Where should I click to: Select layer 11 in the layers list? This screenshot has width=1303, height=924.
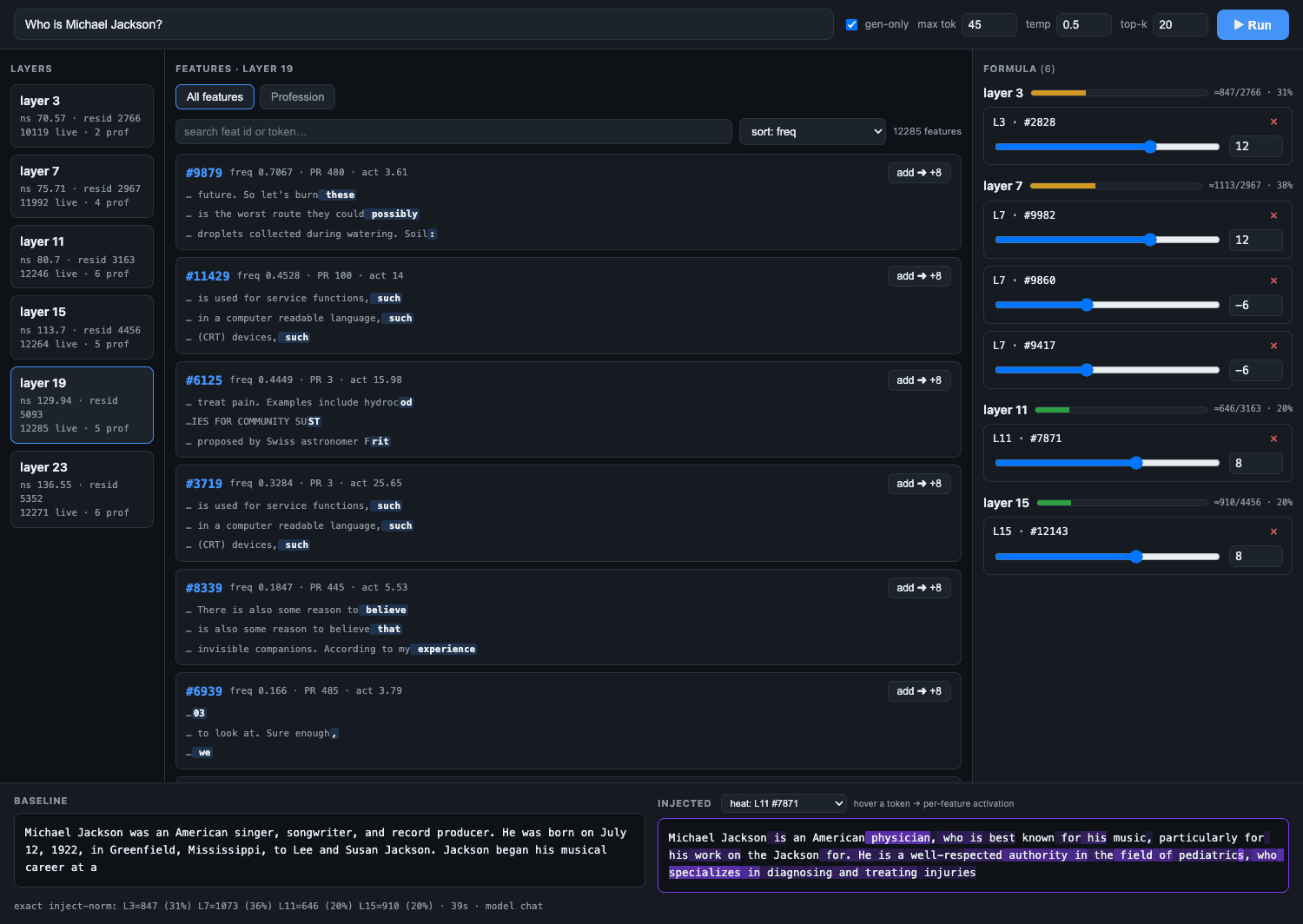point(82,257)
